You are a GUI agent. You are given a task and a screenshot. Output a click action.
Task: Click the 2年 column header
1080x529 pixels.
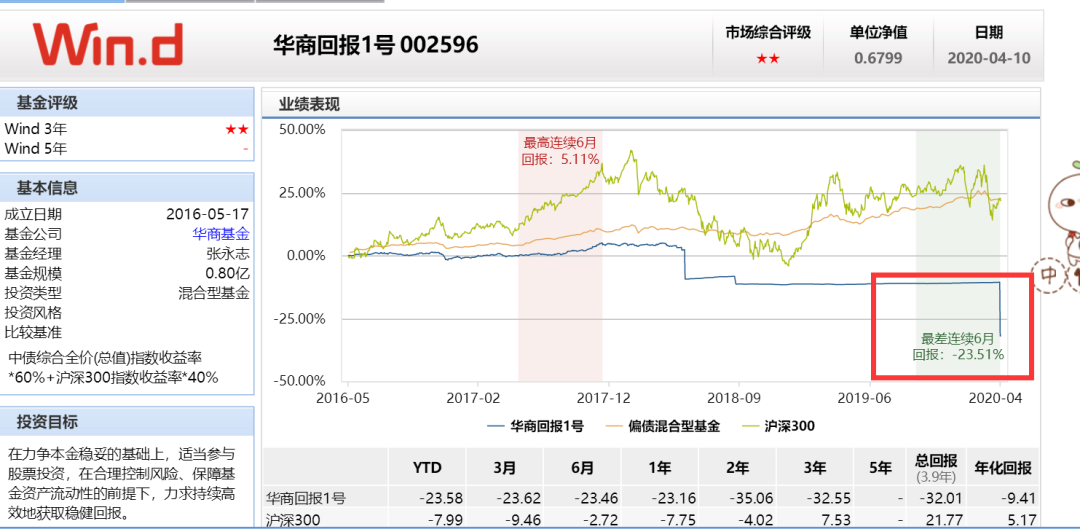(x=736, y=468)
